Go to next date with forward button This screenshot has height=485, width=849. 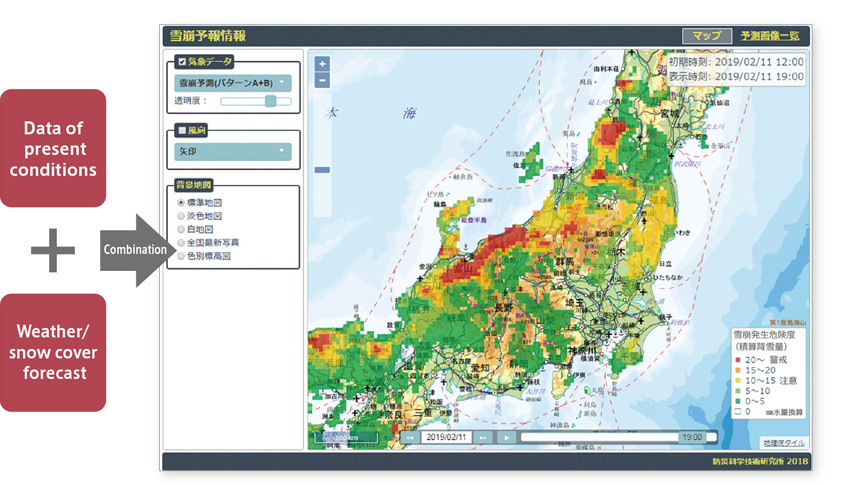[483, 437]
